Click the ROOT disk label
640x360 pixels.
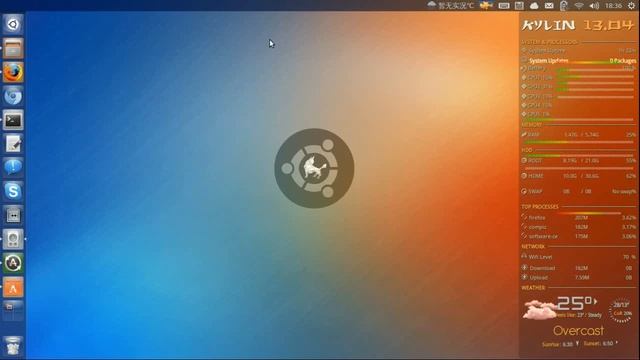(x=535, y=161)
